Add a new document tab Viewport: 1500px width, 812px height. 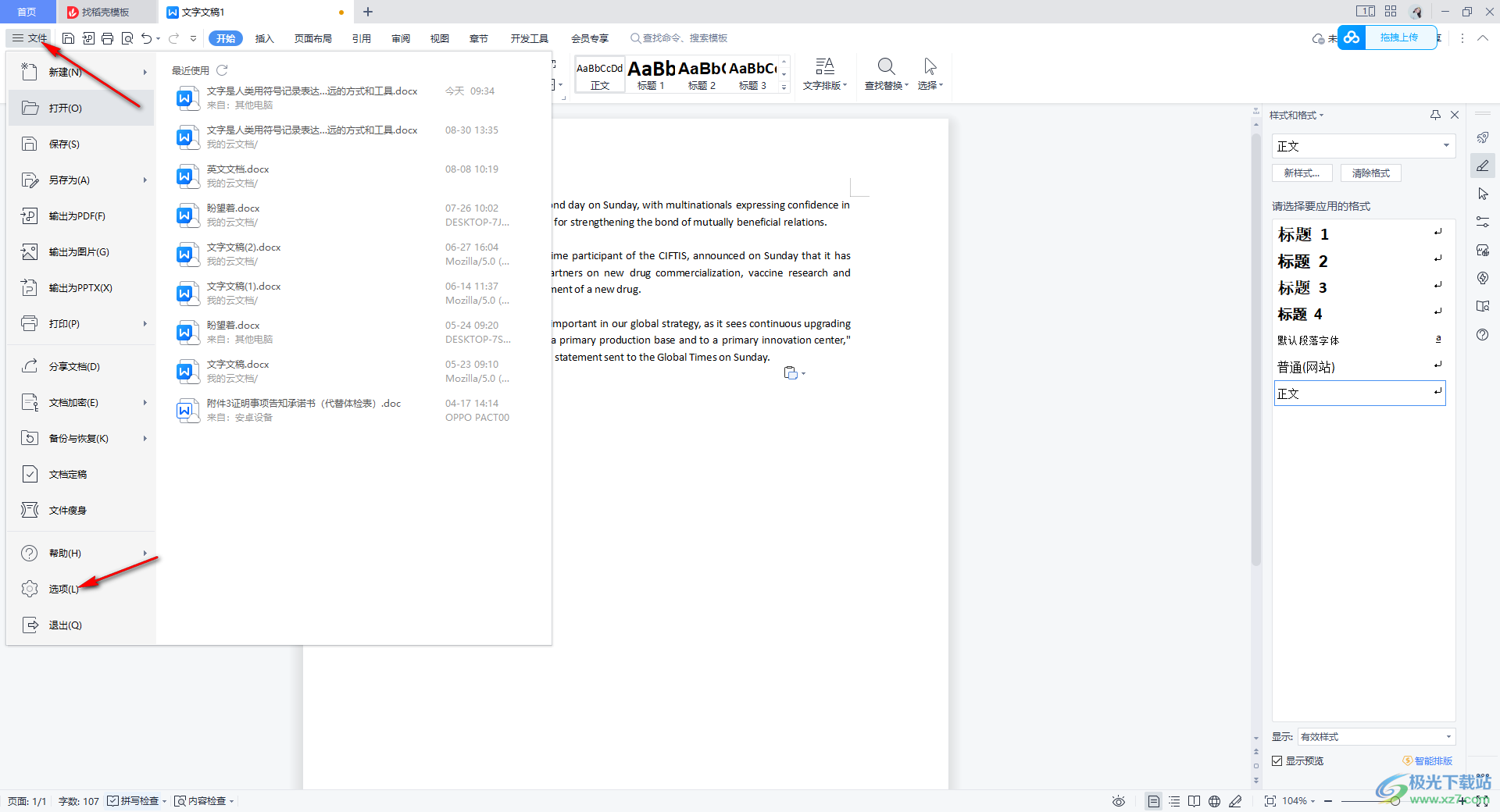coord(368,12)
